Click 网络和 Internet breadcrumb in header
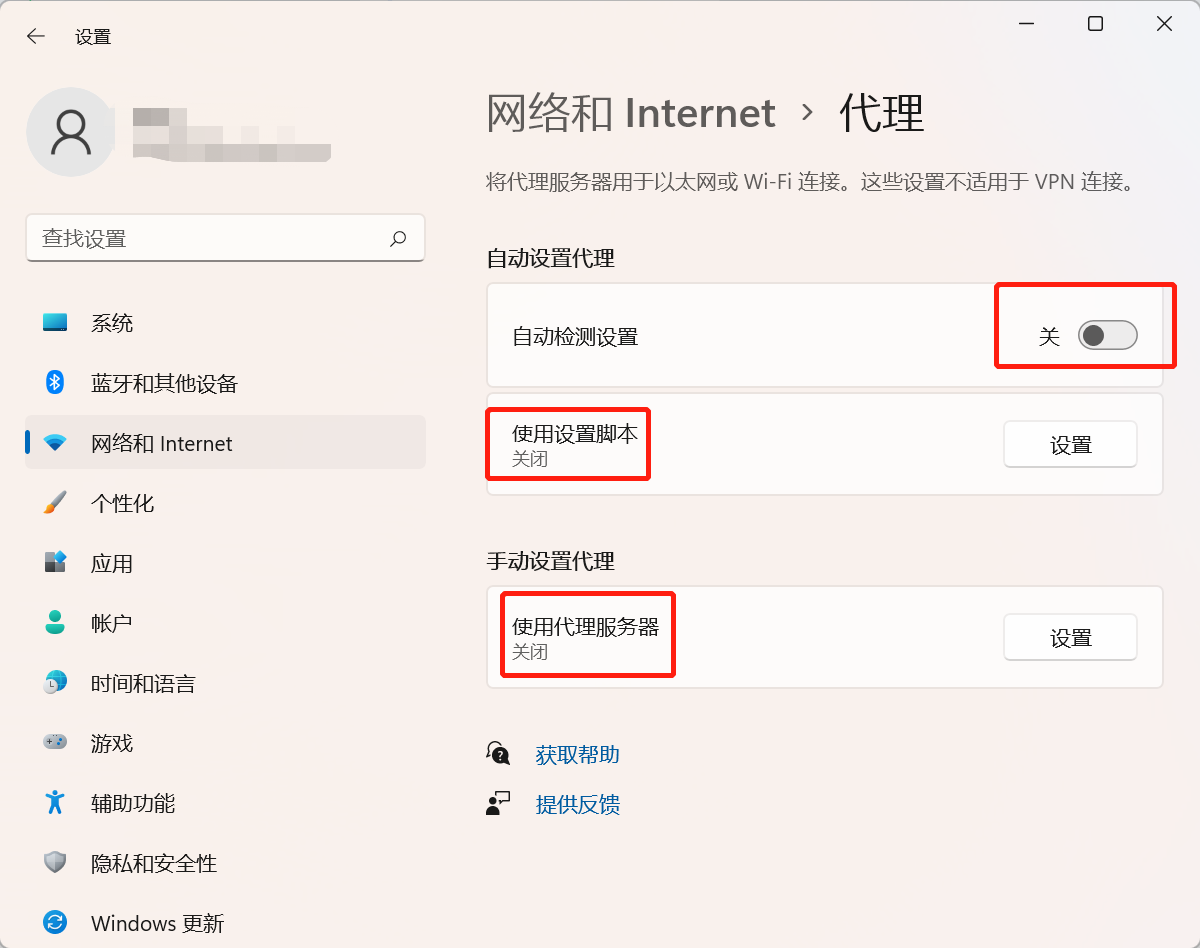1200x948 pixels. click(x=631, y=113)
